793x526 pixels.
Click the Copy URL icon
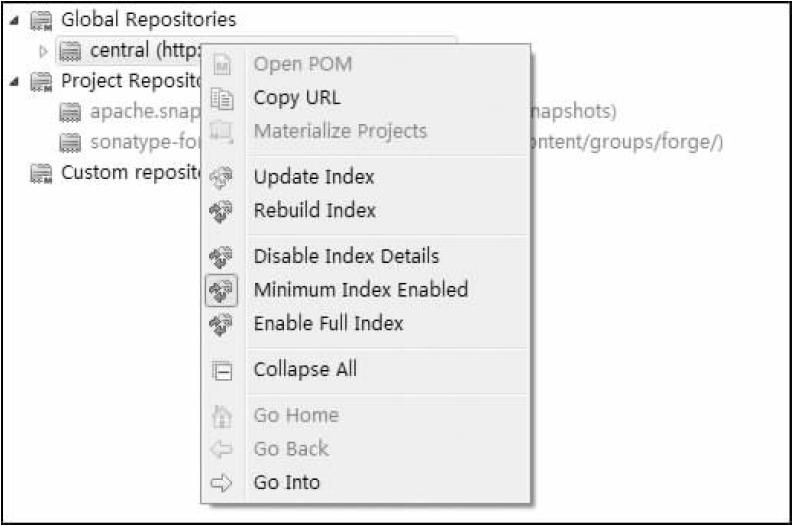point(221,98)
